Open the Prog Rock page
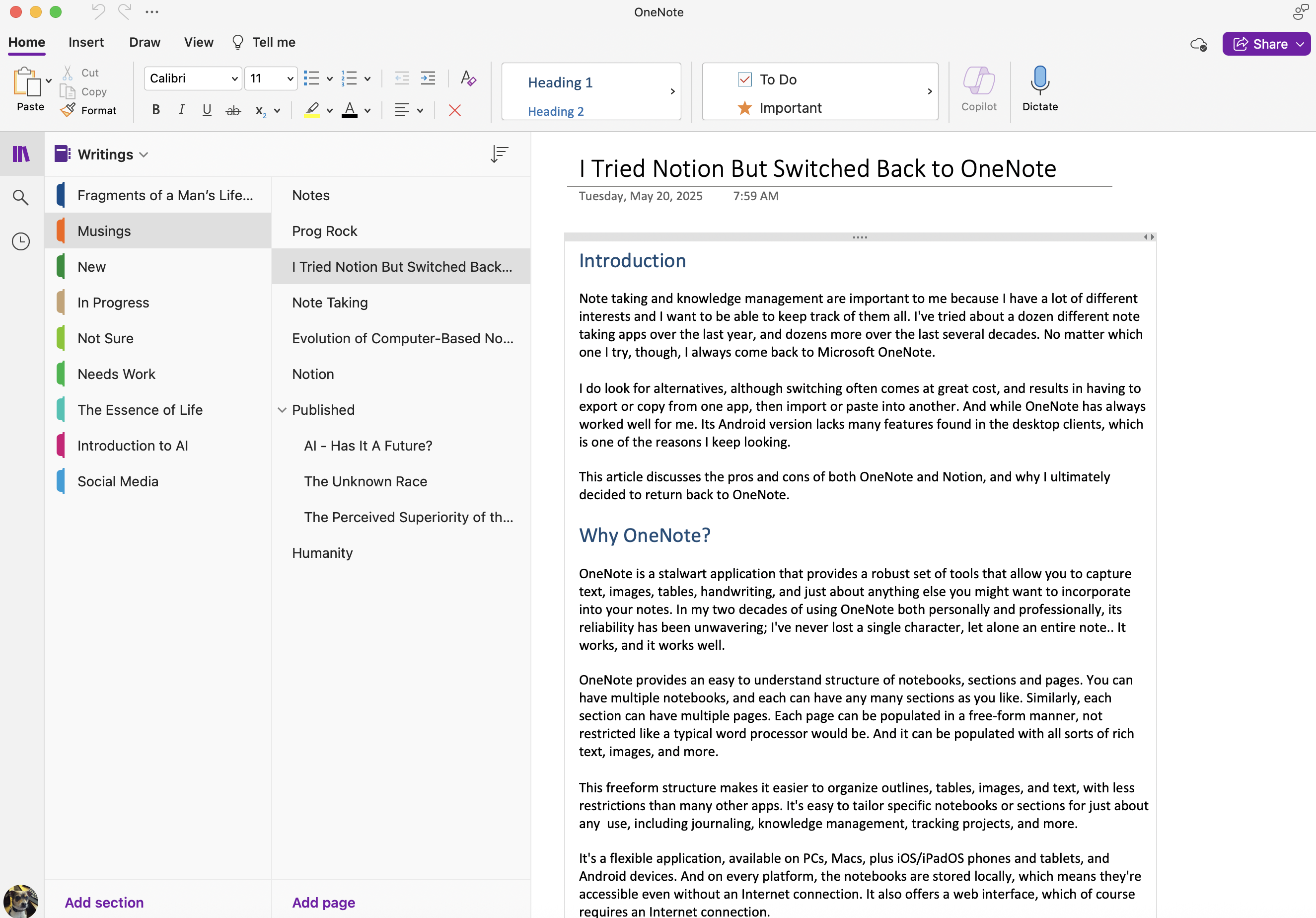 (401, 230)
